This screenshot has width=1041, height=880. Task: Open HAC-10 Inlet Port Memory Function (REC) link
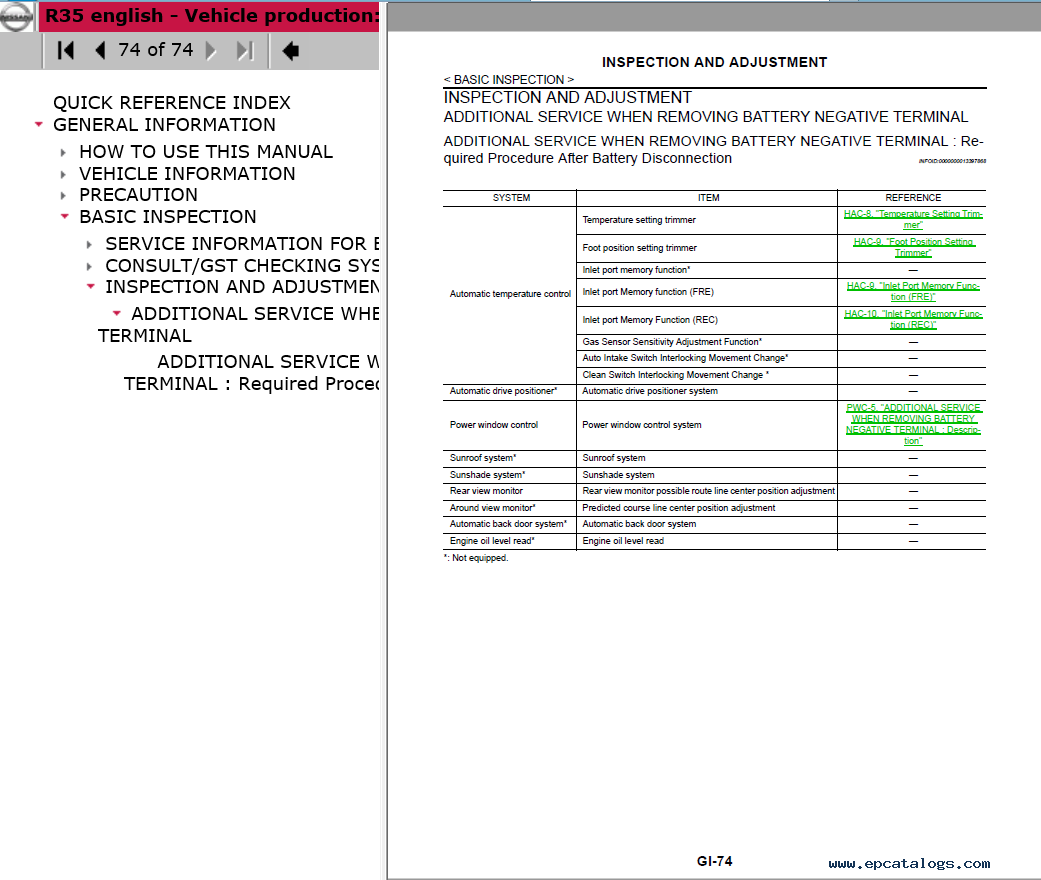coord(913,319)
